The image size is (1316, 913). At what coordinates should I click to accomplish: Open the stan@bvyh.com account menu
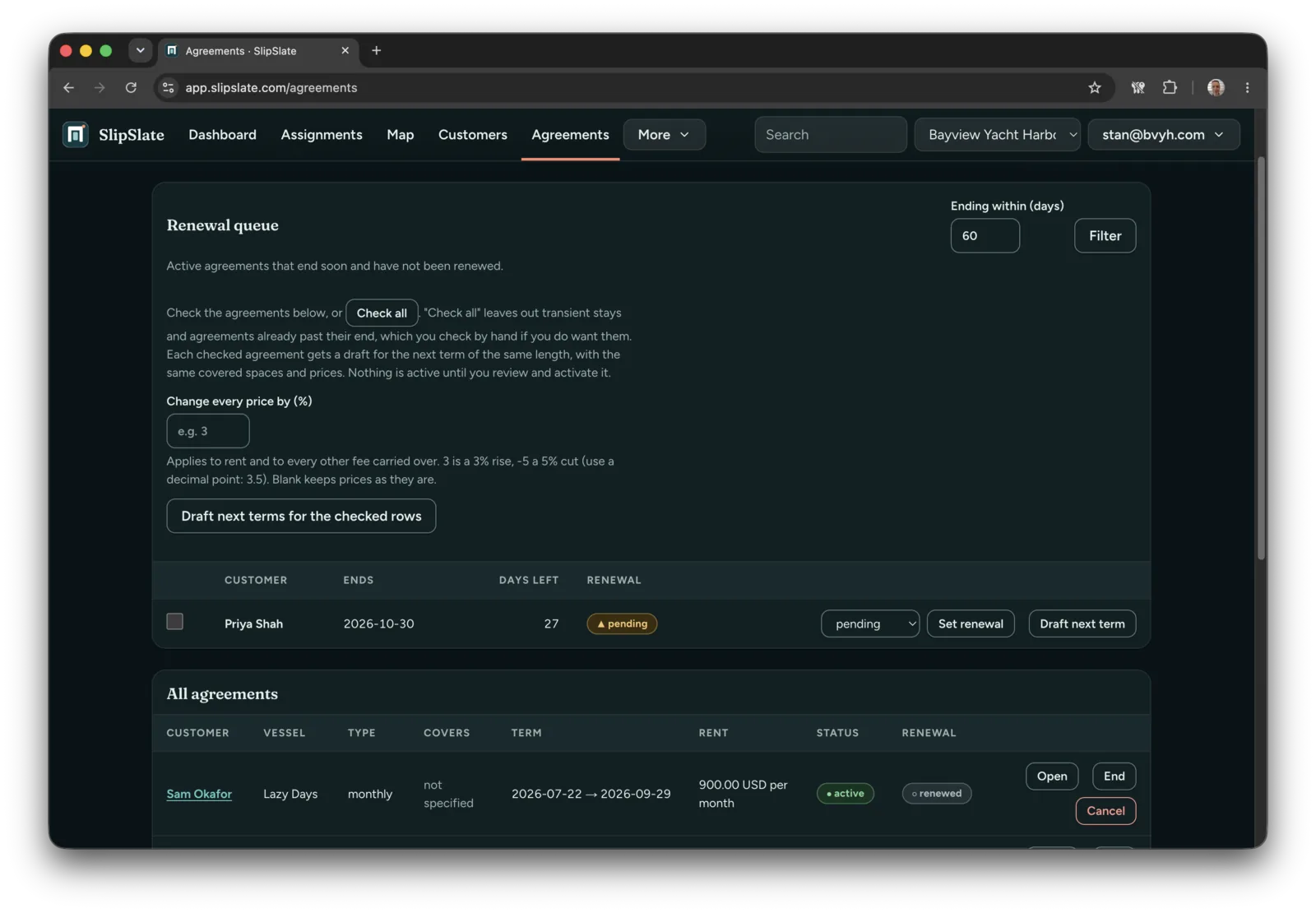[x=1163, y=134]
